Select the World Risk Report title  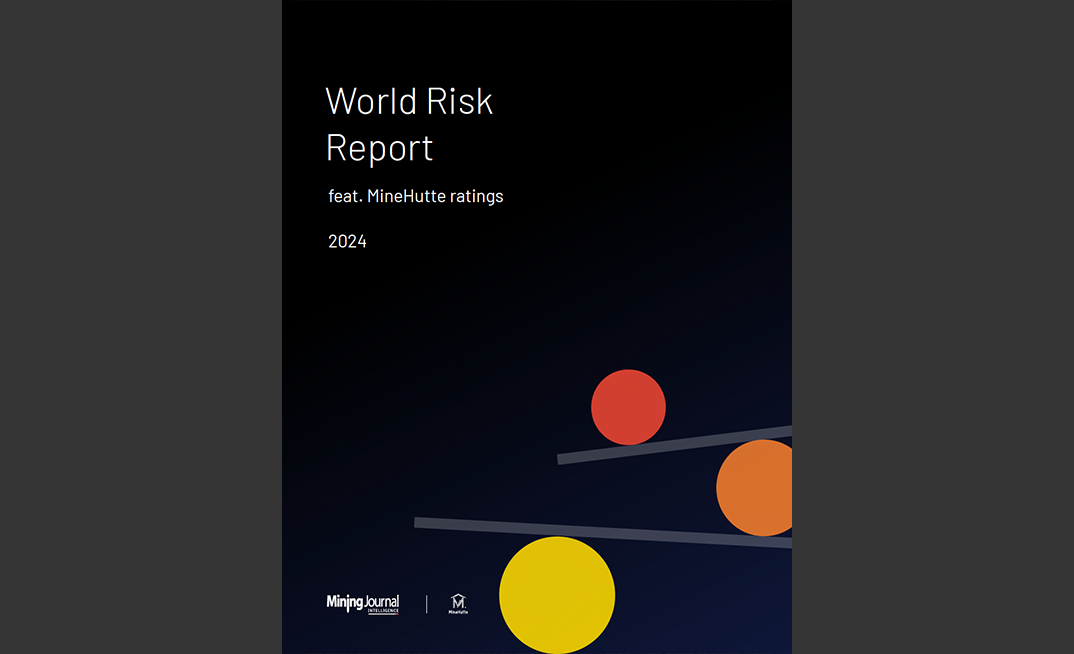pyautogui.click(x=409, y=123)
